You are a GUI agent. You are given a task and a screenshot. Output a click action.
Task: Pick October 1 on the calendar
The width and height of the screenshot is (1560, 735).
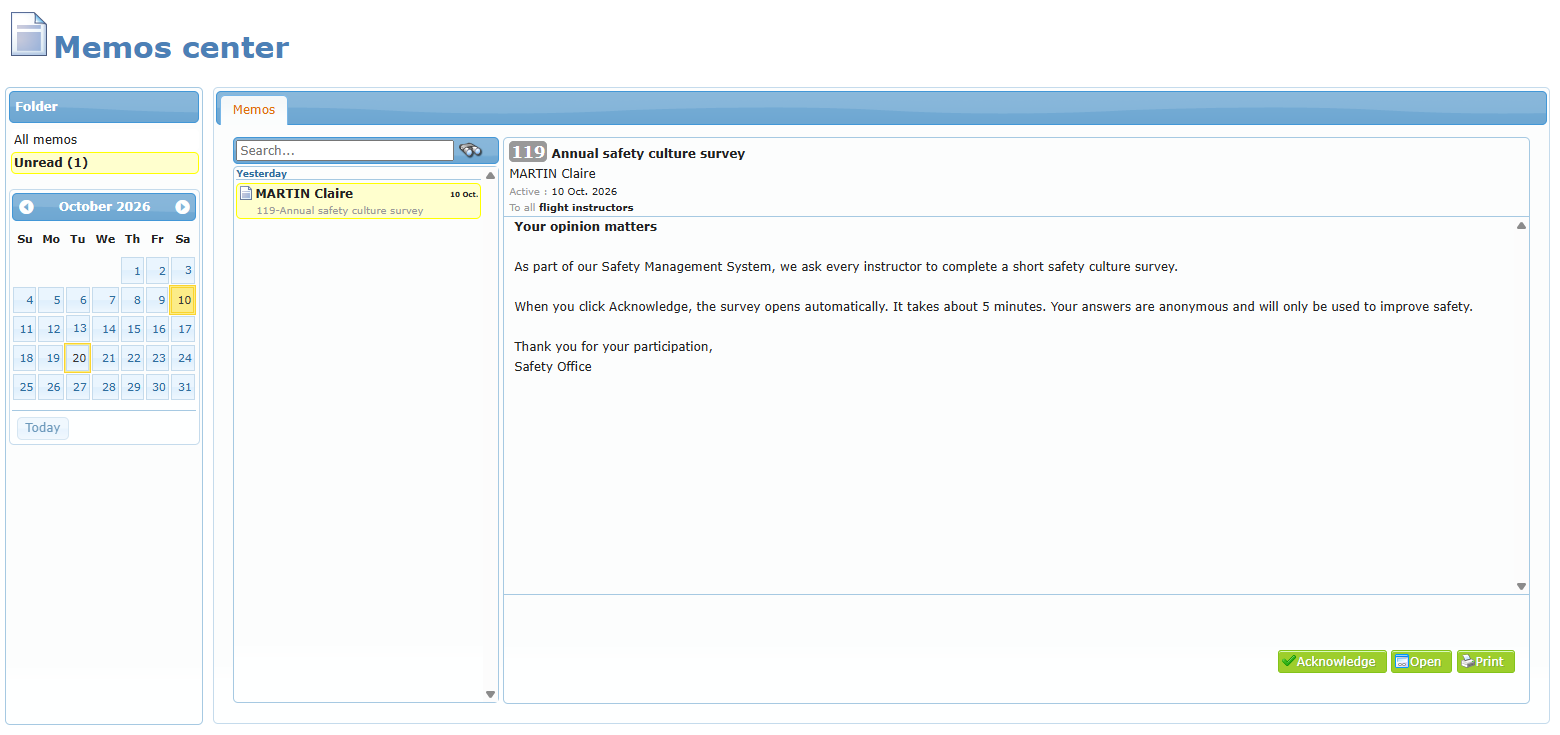pos(134,271)
